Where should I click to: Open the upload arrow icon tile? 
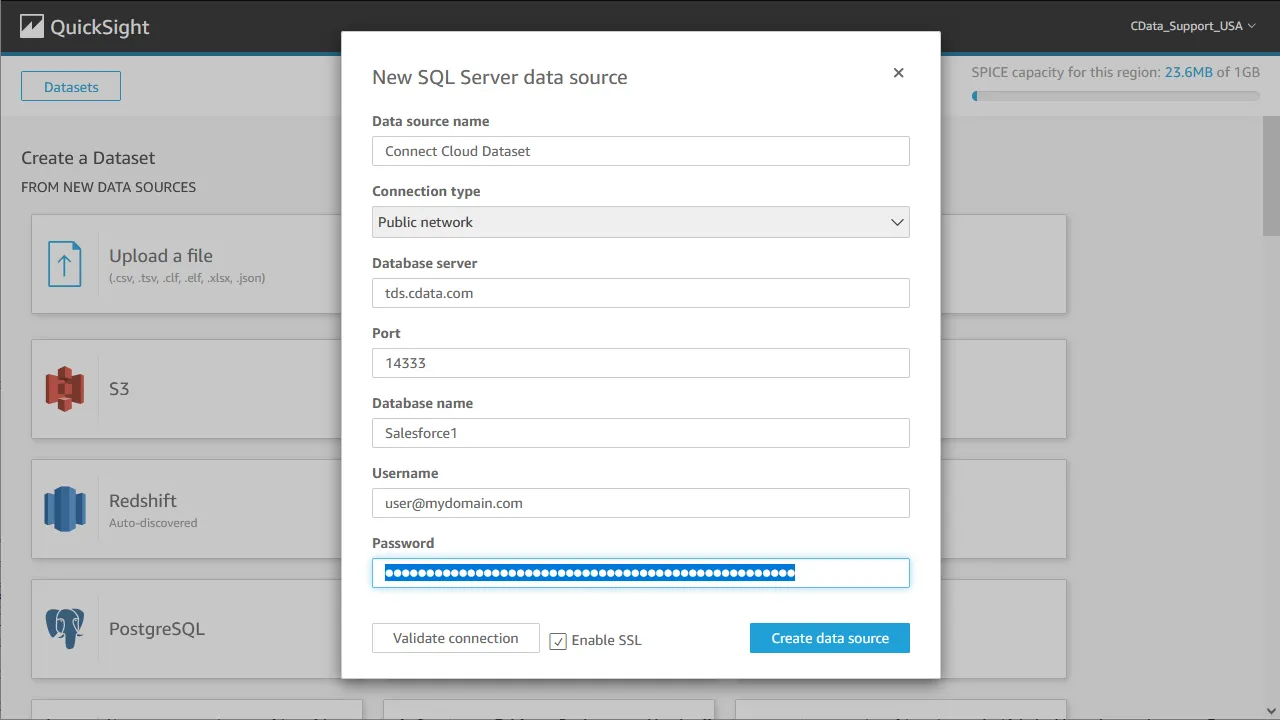click(65, 263)
